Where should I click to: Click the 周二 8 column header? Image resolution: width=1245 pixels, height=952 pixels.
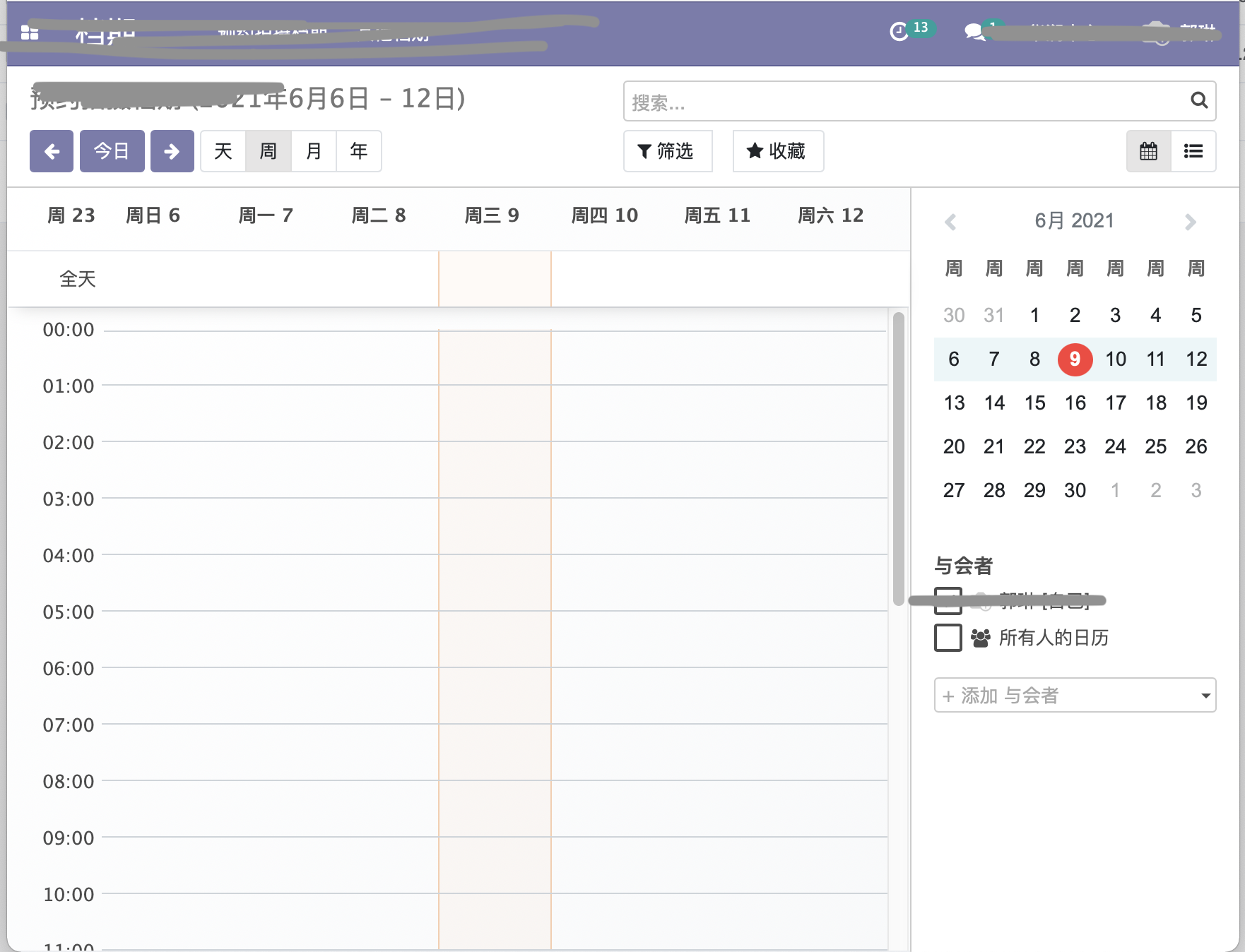(379, 215)
